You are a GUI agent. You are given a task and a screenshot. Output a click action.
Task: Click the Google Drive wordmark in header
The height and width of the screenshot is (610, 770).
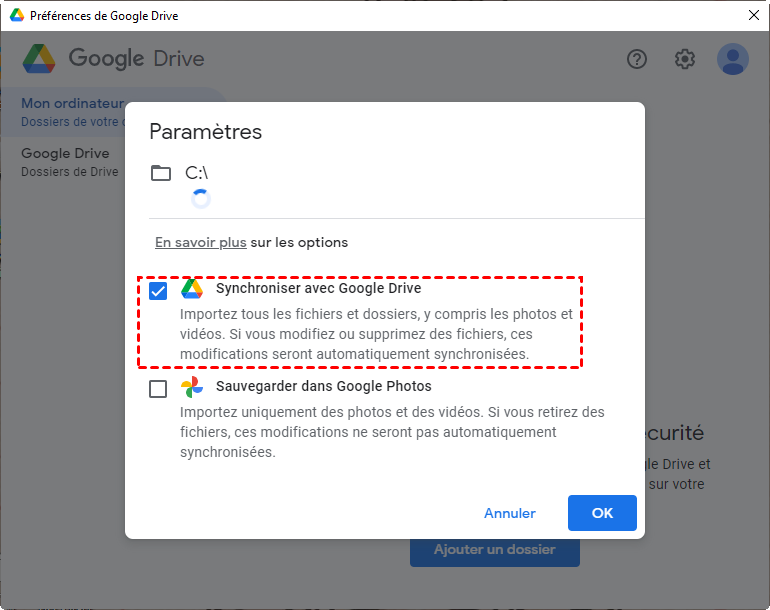point(137,58)
